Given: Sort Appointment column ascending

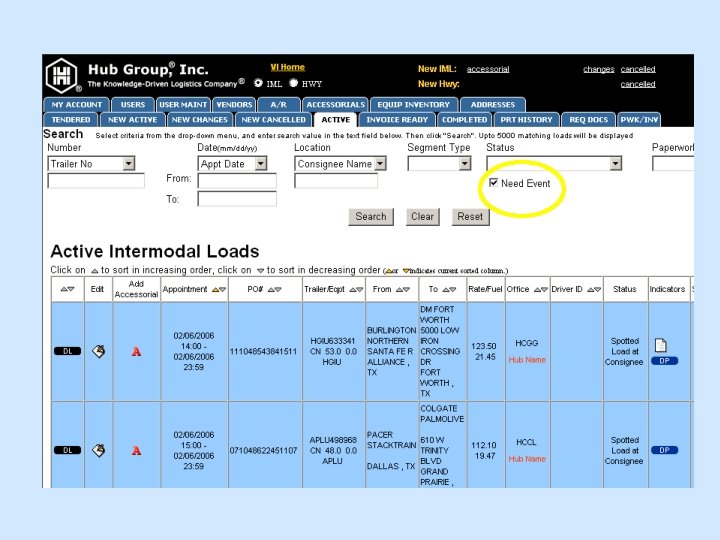Looking at the screenshot, I should click(x=215, y=290).
